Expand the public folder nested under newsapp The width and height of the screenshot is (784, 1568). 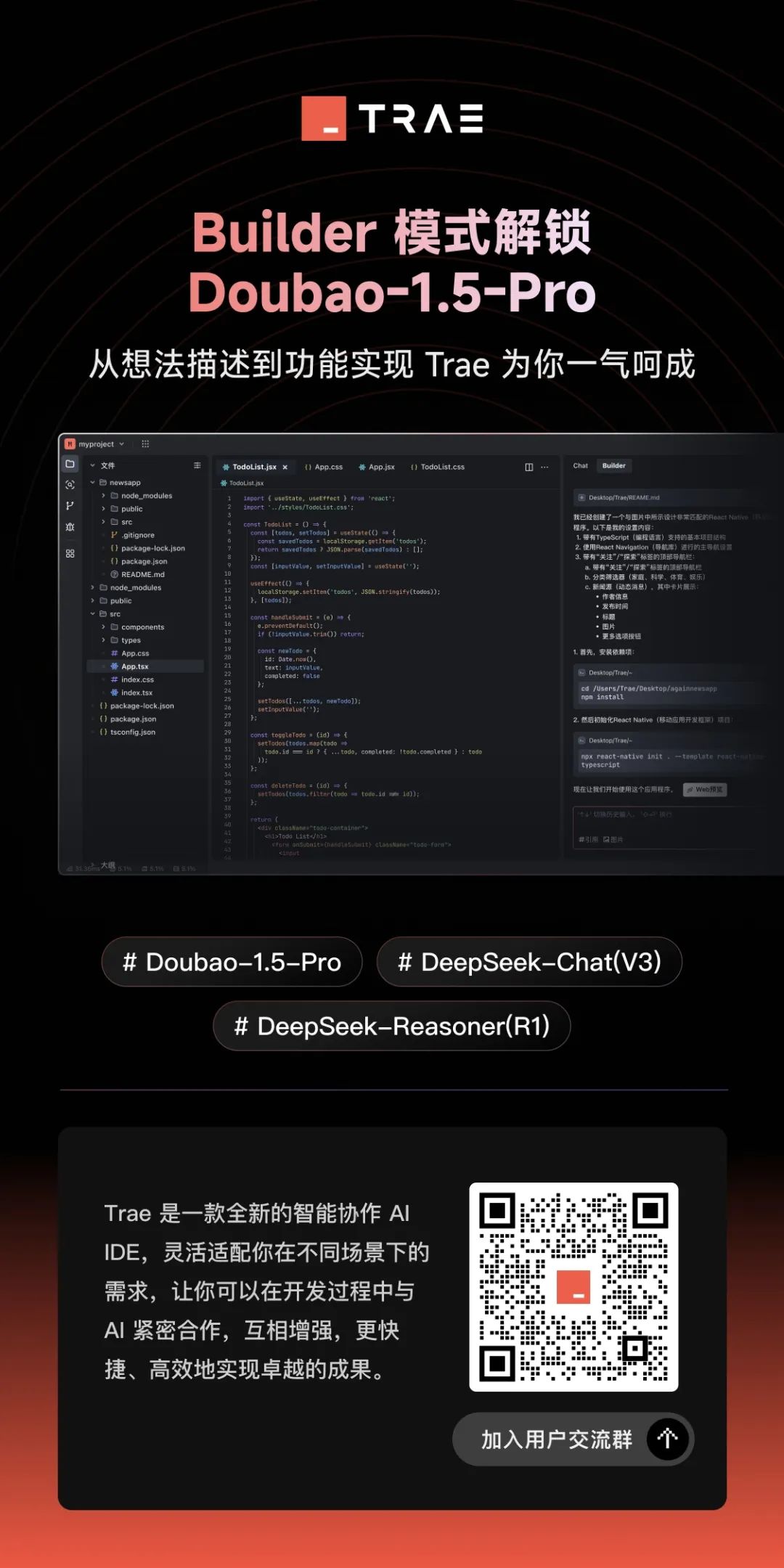point(103,509)
